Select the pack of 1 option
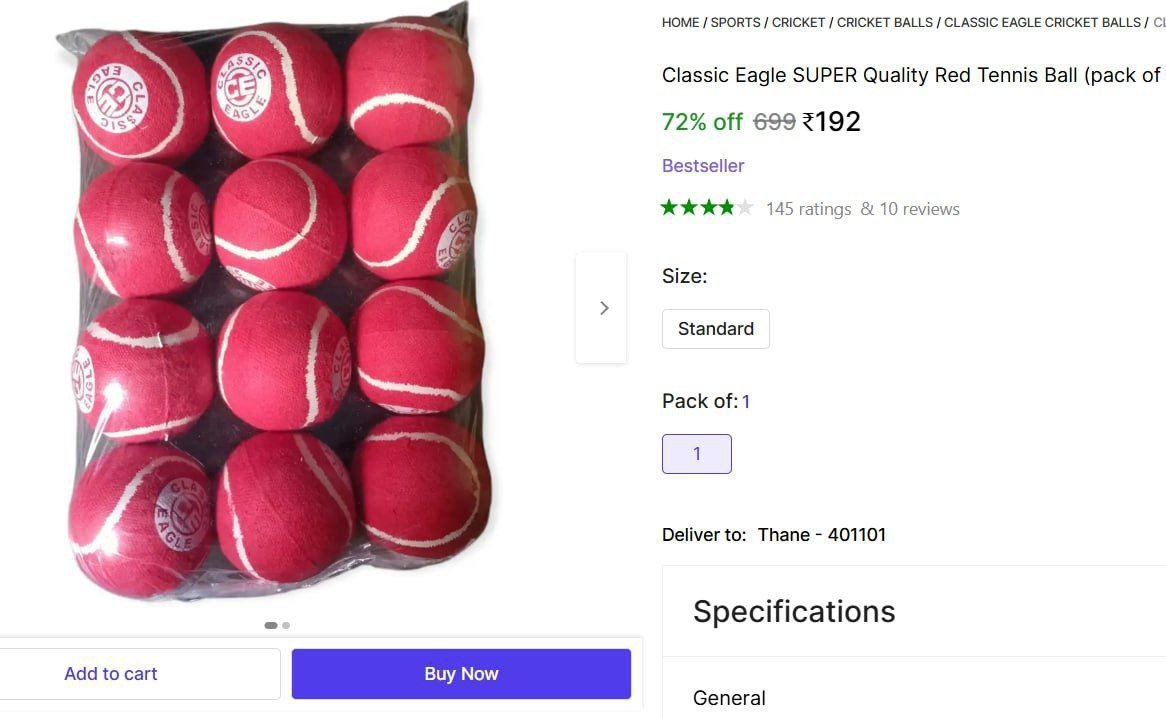 click(x=697, y=454)
